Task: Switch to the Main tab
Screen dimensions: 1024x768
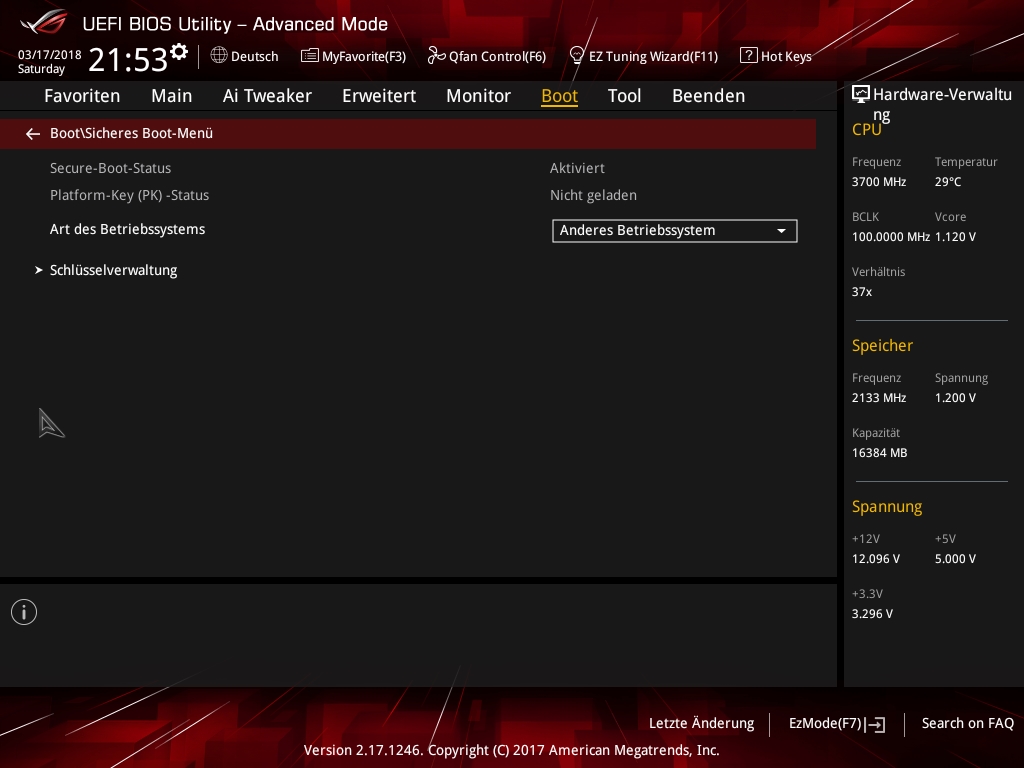Action: (x=172, y=96)
